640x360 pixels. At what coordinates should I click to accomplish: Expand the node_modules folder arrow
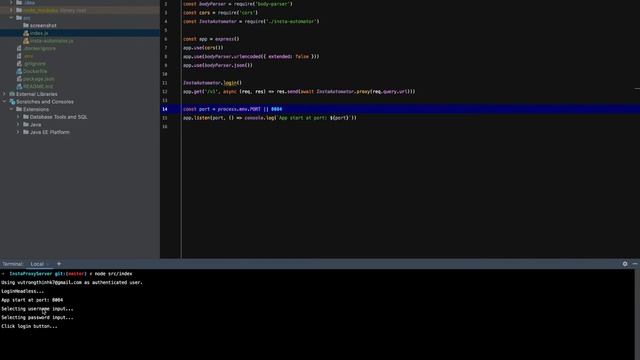[11, 10]
